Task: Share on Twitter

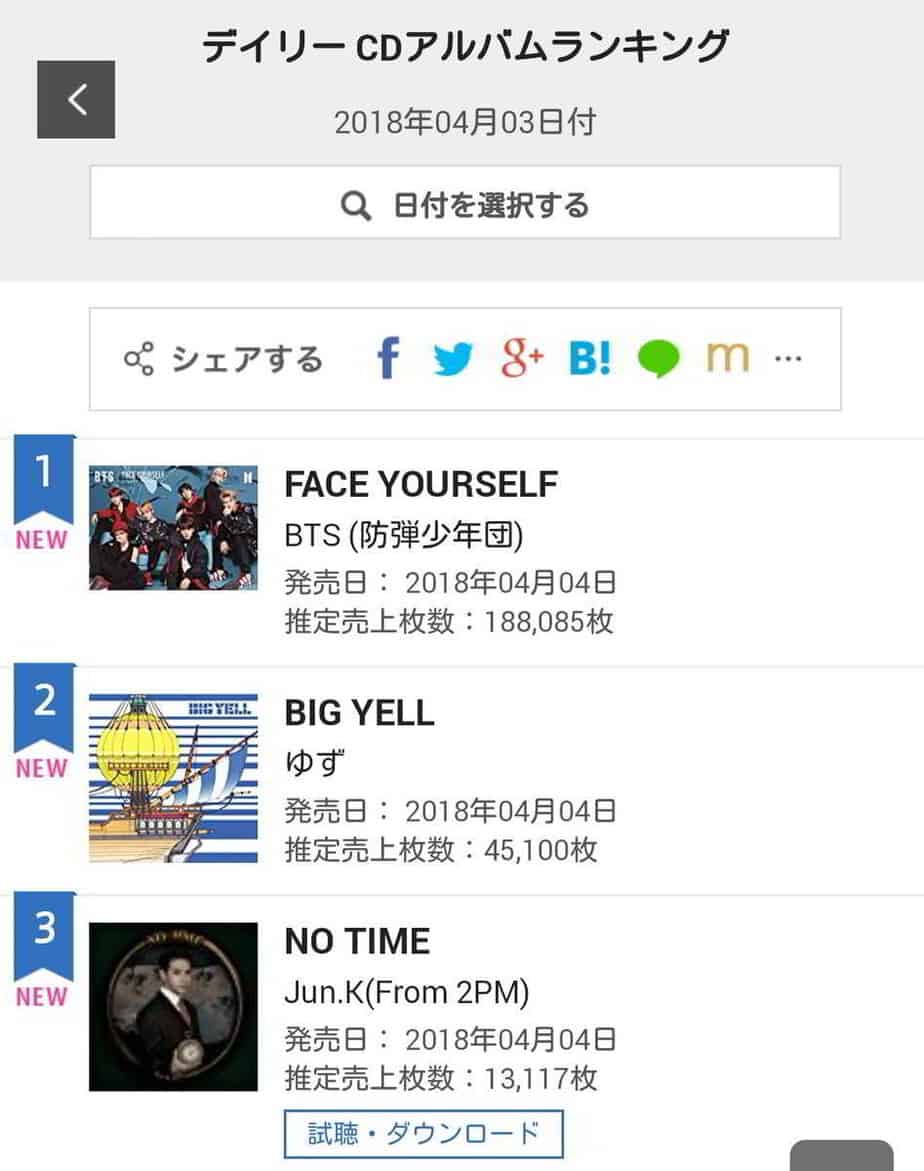Action: click(x=453, y=358)
